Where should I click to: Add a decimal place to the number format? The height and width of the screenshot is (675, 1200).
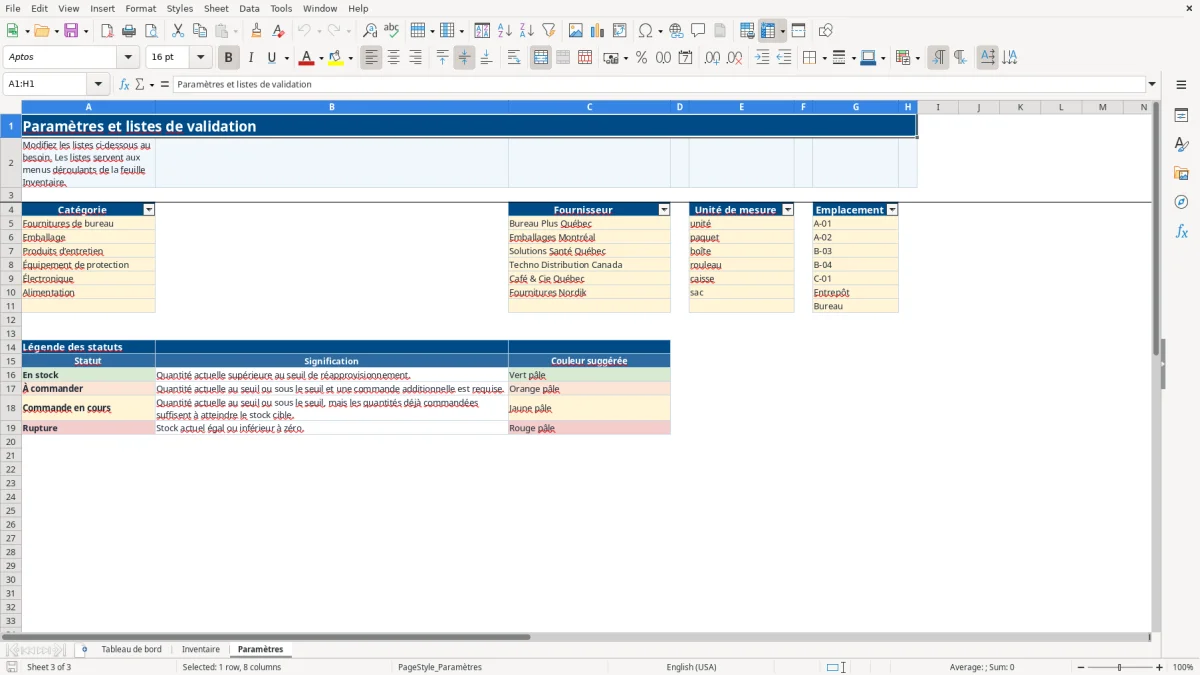(x=712, y=58)
